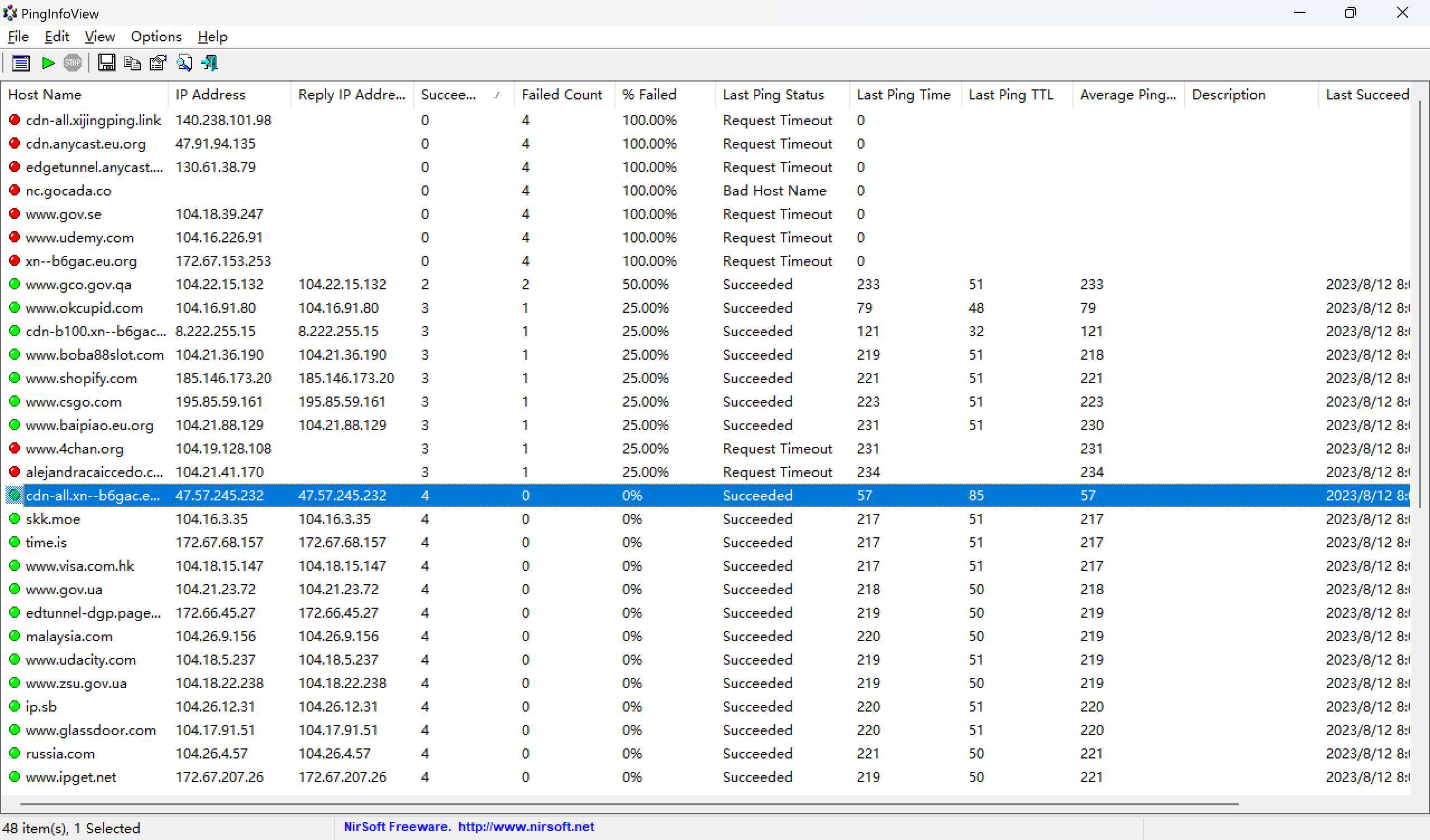Select the edtunnel-dgp.page row
Viewport: 1430px width, 840px height.
pos(707,613)
